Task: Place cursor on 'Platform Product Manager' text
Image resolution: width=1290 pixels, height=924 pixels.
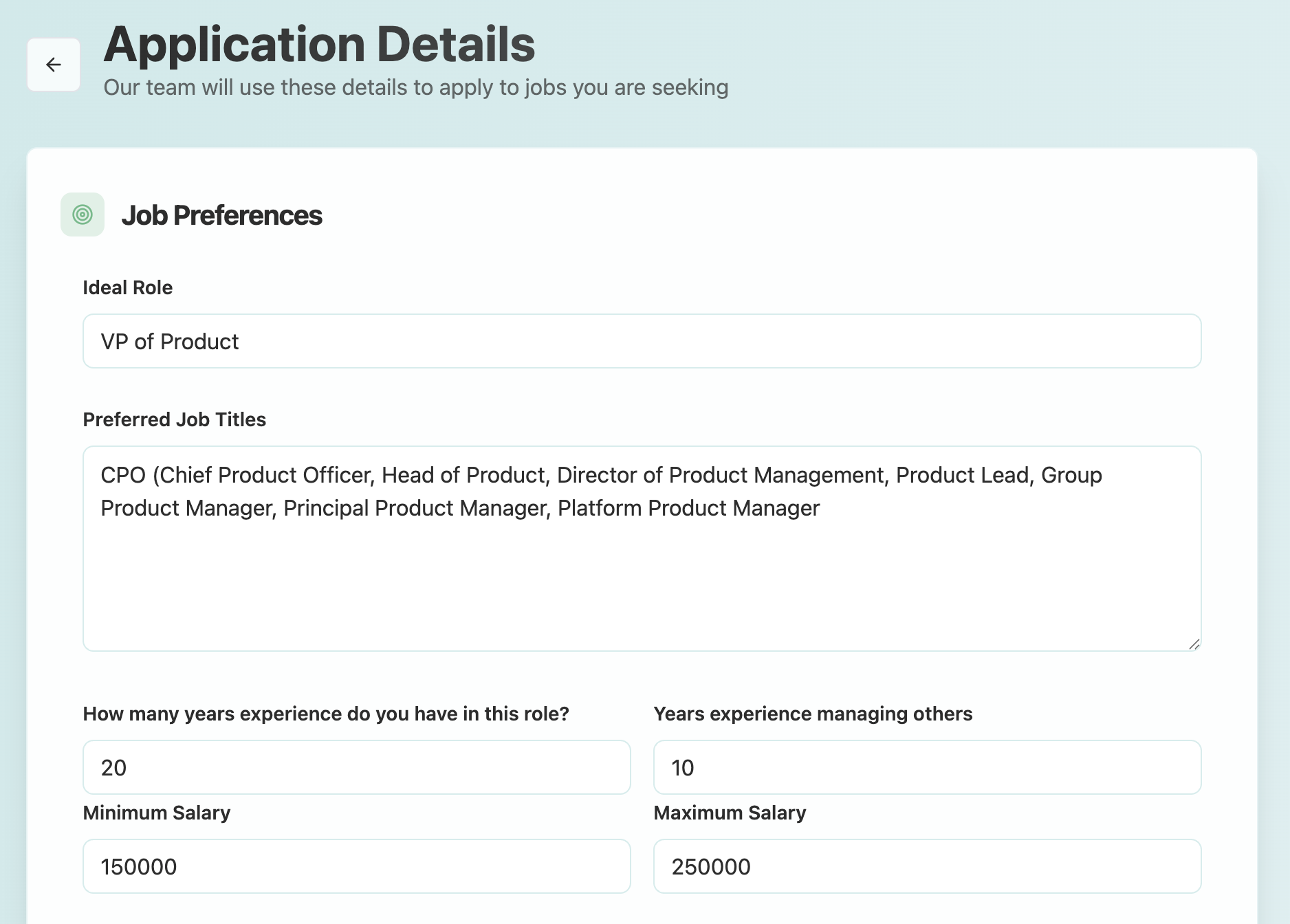Action: click(688, 508)
